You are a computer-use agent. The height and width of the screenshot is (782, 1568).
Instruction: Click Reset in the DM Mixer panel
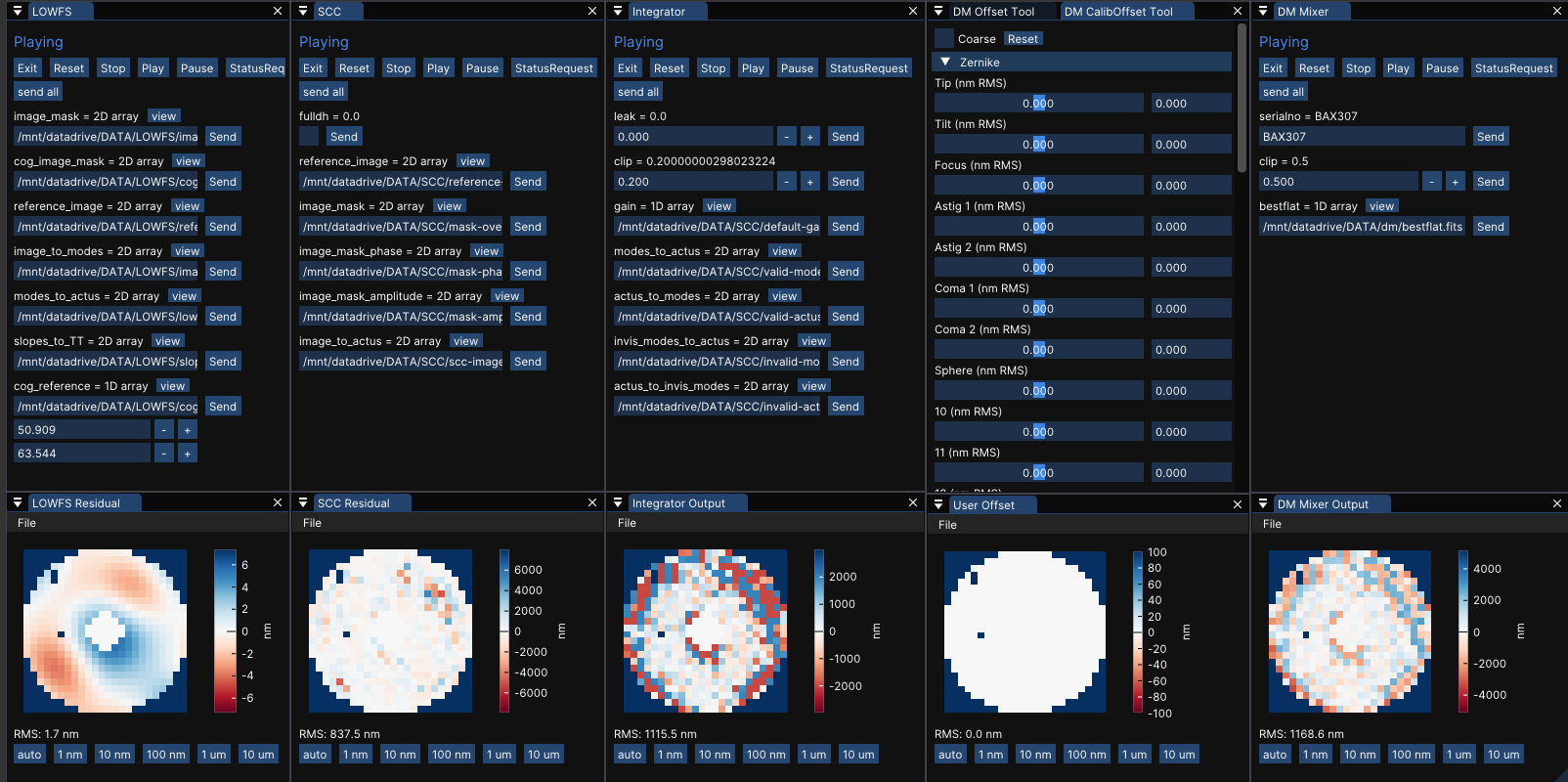[x=1314, y=68]
